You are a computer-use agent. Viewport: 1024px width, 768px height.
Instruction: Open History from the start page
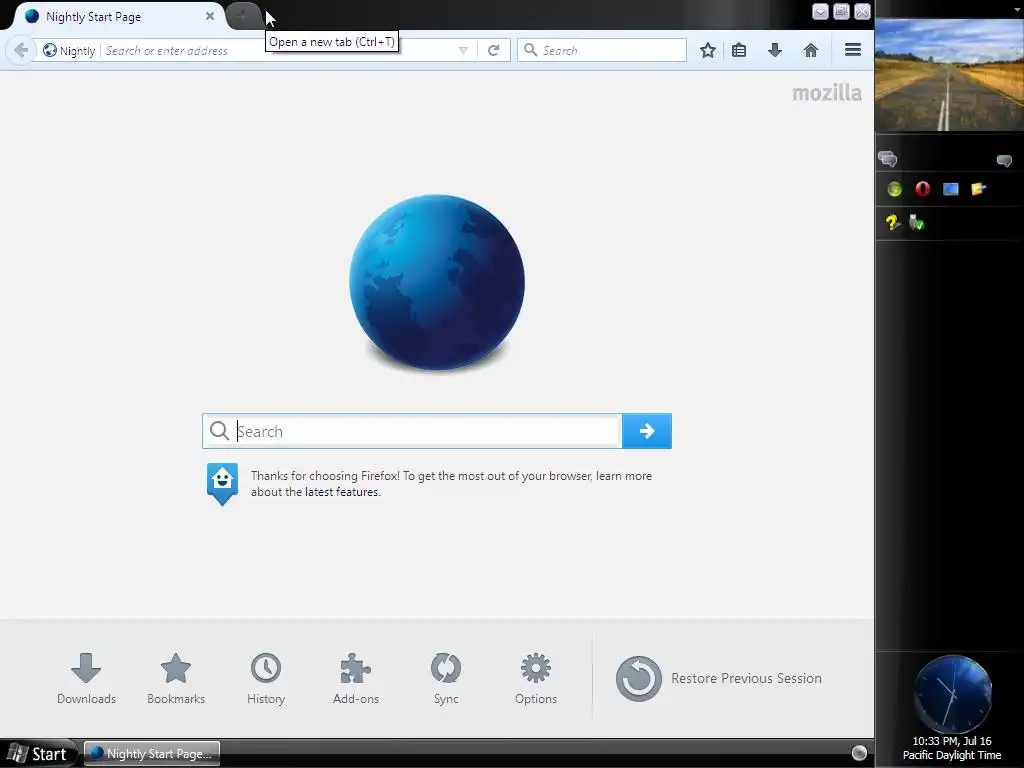tap(266, 679)
